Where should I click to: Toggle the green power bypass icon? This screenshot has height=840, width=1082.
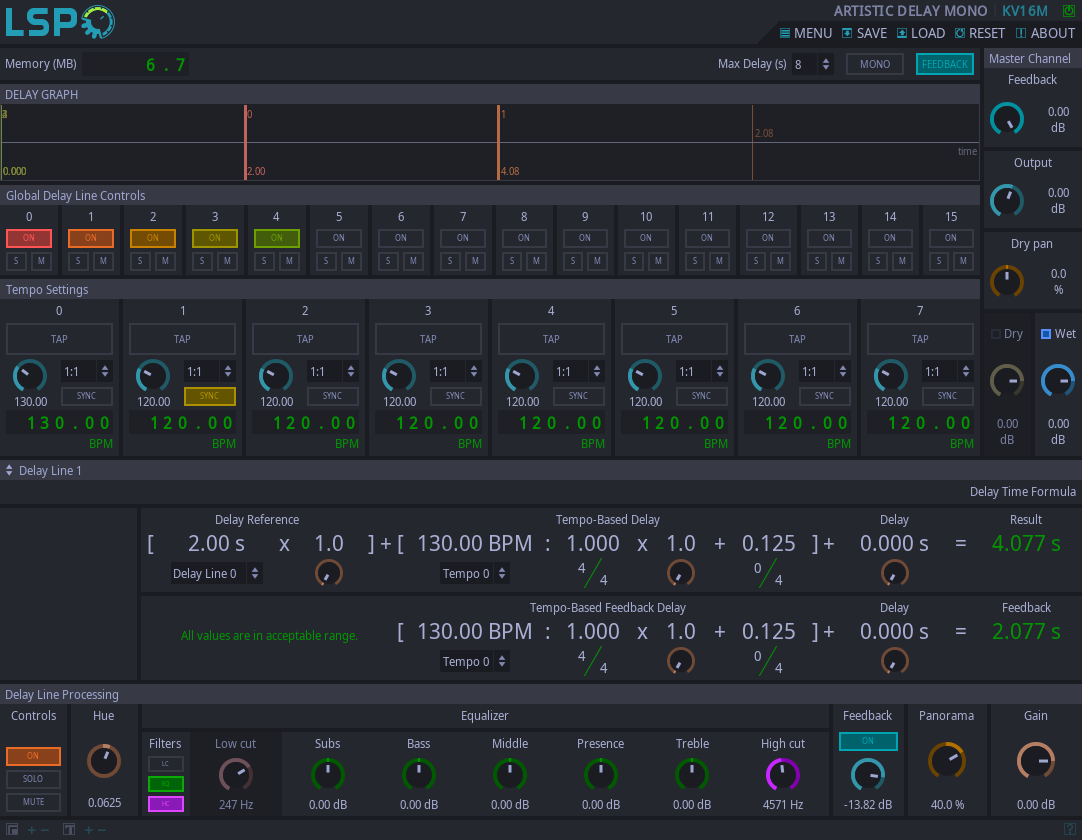click(x=1068, y=10)
